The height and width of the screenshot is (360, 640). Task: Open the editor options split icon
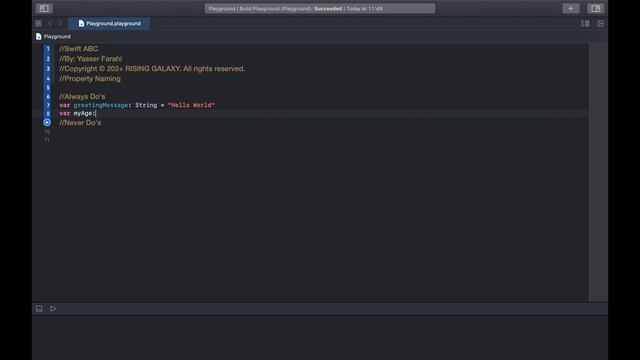coord(585,23)
